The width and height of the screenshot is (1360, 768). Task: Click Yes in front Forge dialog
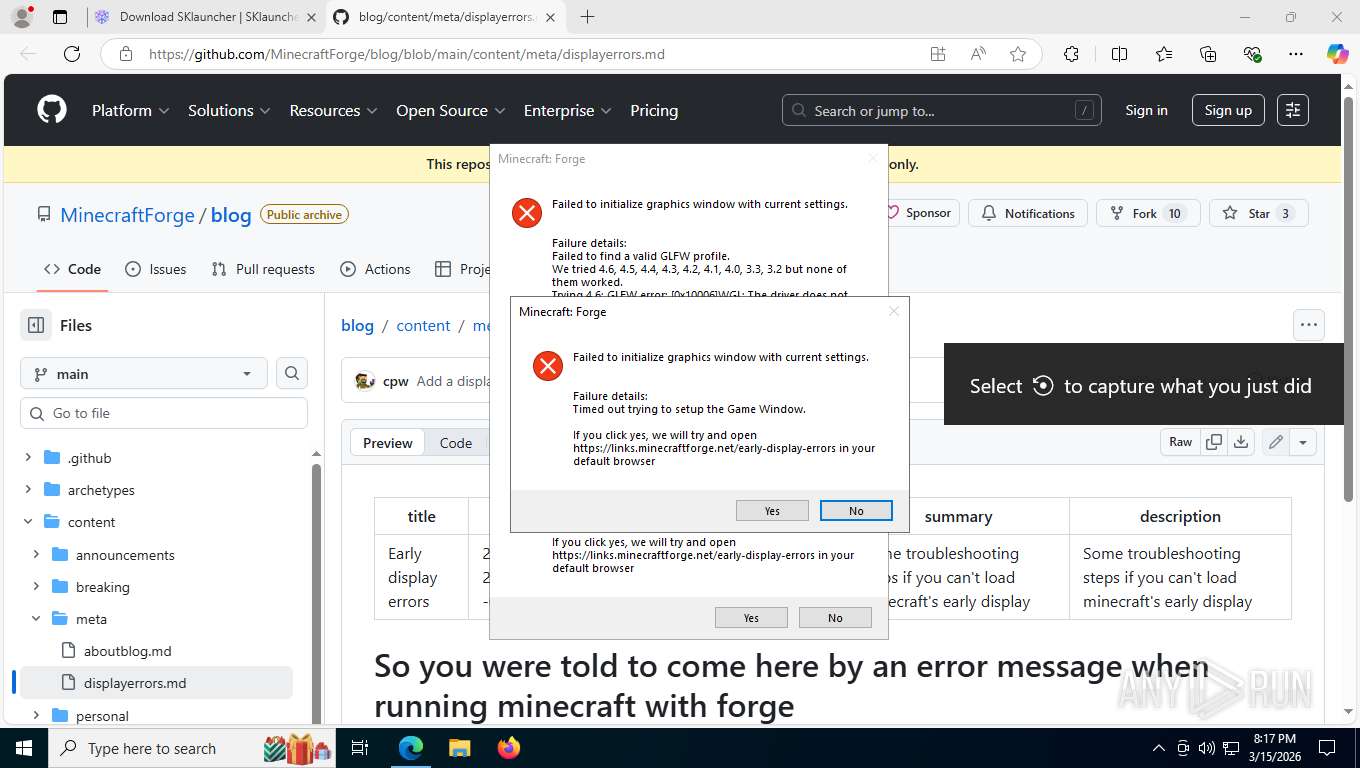click(x=772, y=510)
